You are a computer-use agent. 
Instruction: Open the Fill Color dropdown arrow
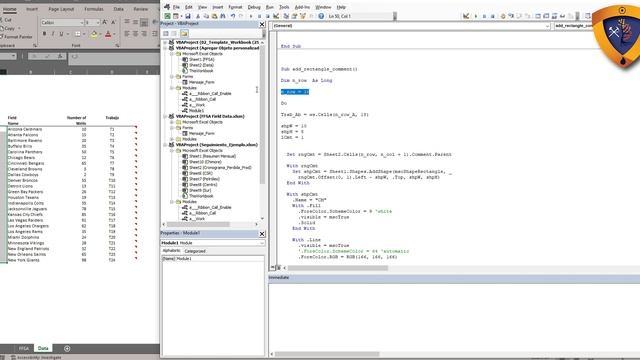[100, 34]
